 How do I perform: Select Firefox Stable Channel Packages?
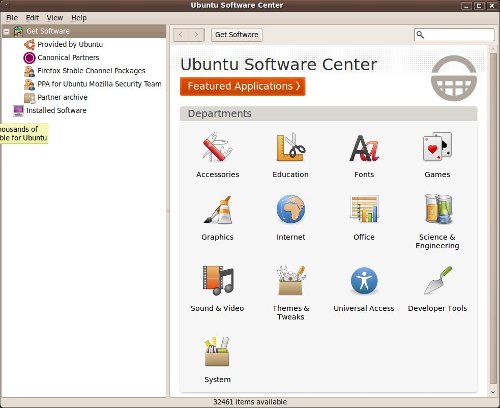[91, 71]
